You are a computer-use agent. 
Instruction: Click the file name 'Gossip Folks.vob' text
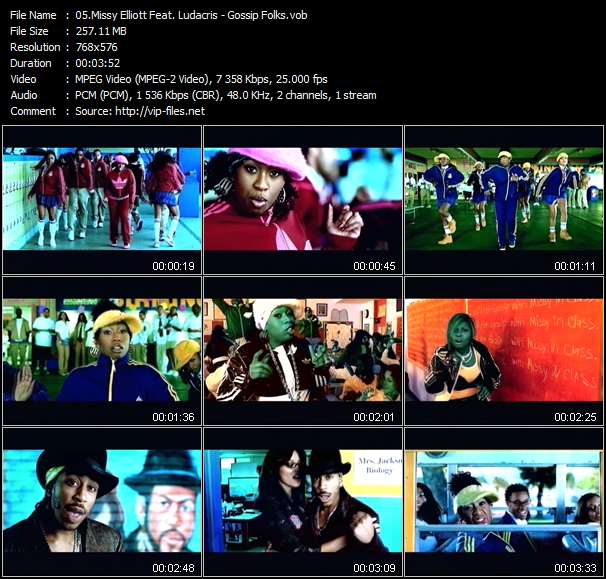pos(267,15)
